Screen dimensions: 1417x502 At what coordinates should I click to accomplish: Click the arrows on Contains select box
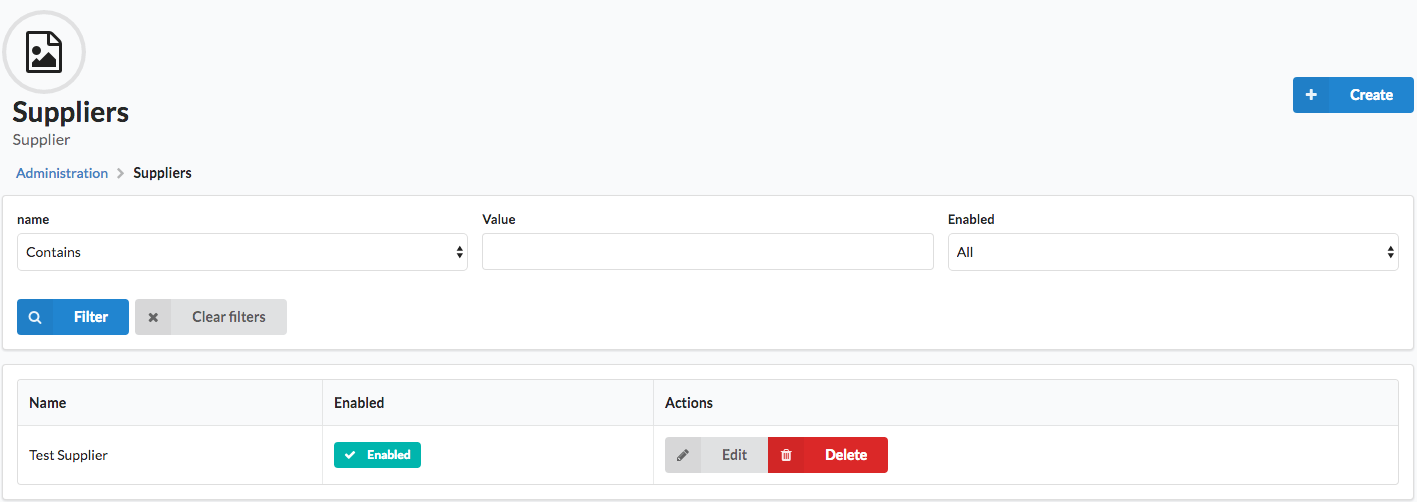[x=460, y=252]
